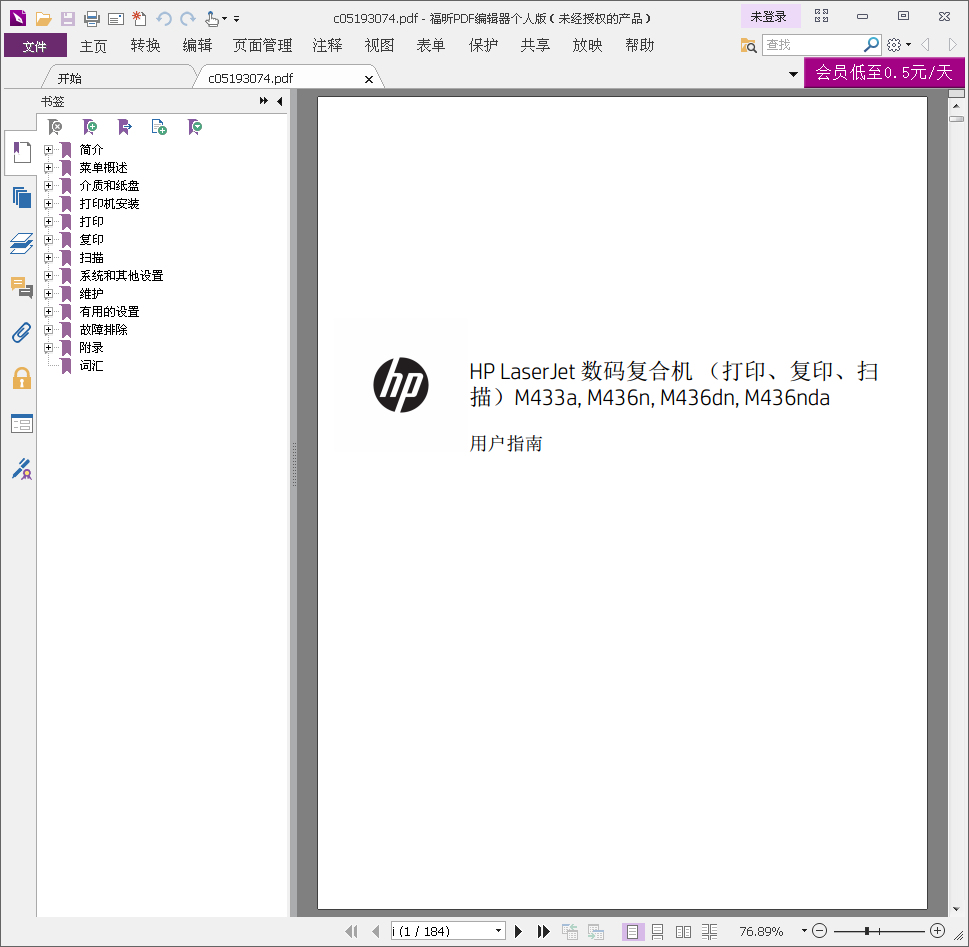Open the page number dropdown

pyautogui.click(x=498, y=931)
